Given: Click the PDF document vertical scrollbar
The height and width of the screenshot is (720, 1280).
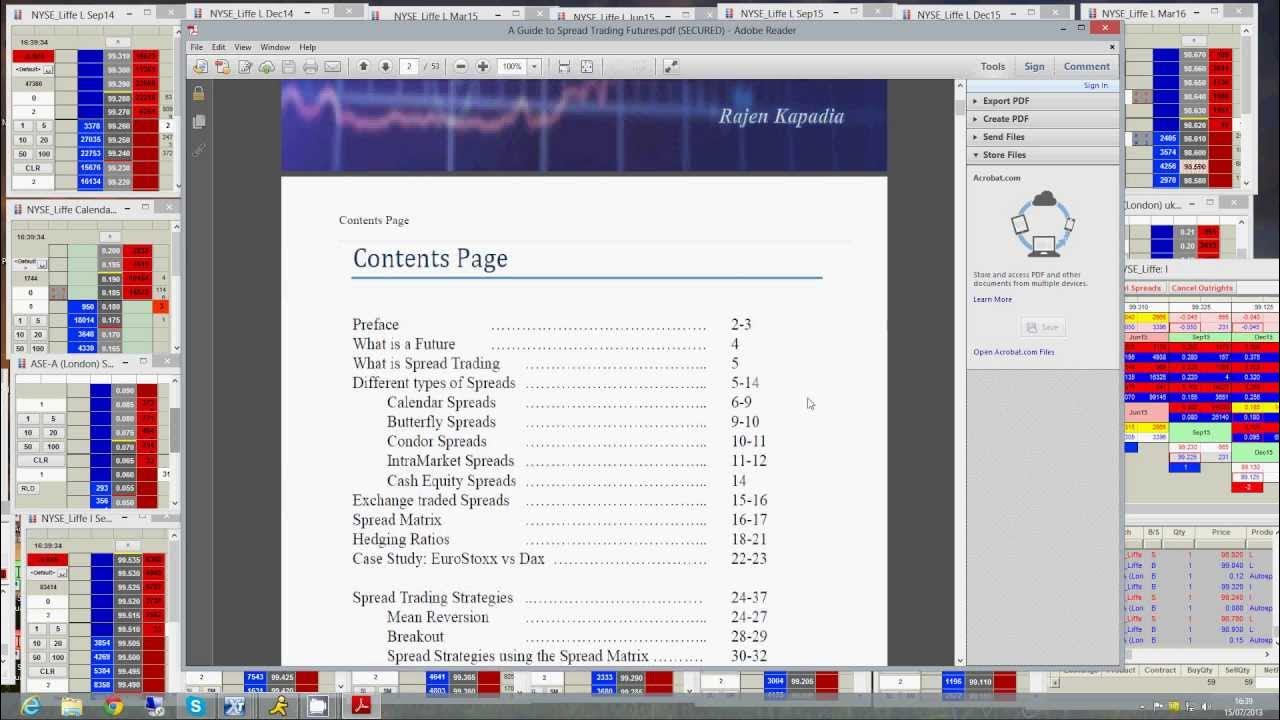Looking at the screenshot, I should (x=960, y=370).
